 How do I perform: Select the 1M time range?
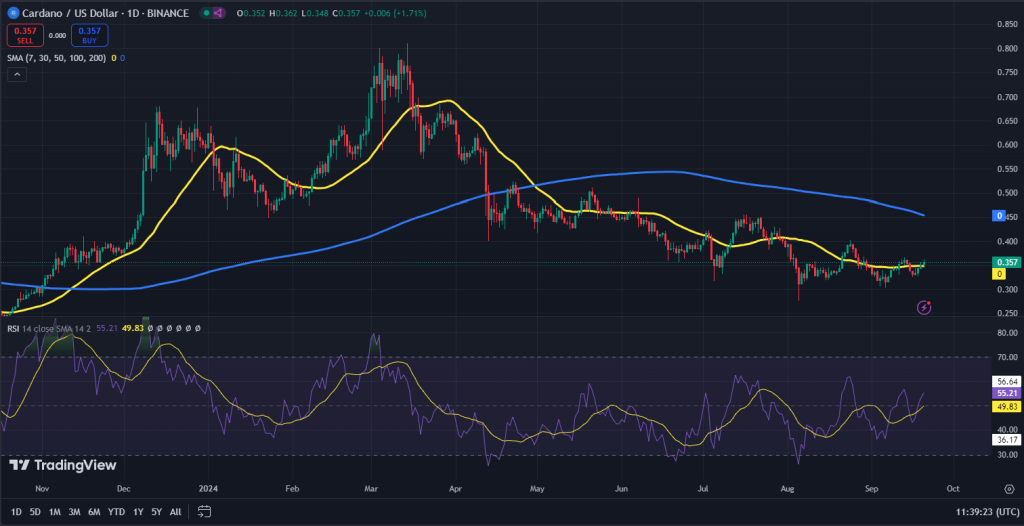(x=55, y=512)
